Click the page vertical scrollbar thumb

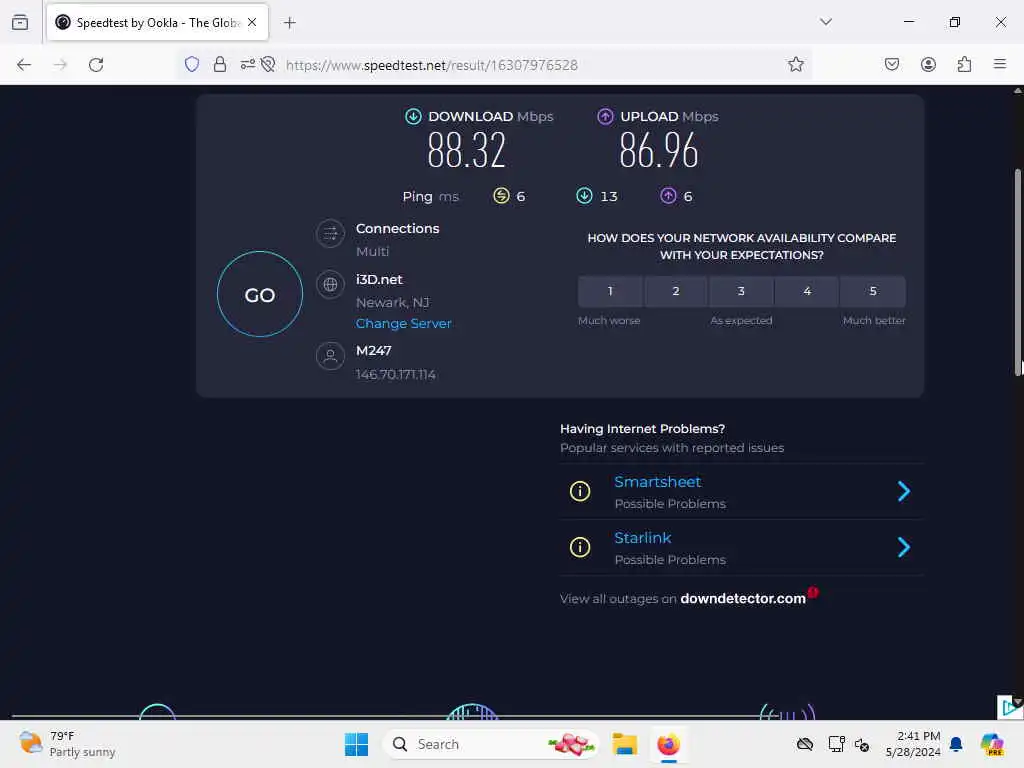1017,272
